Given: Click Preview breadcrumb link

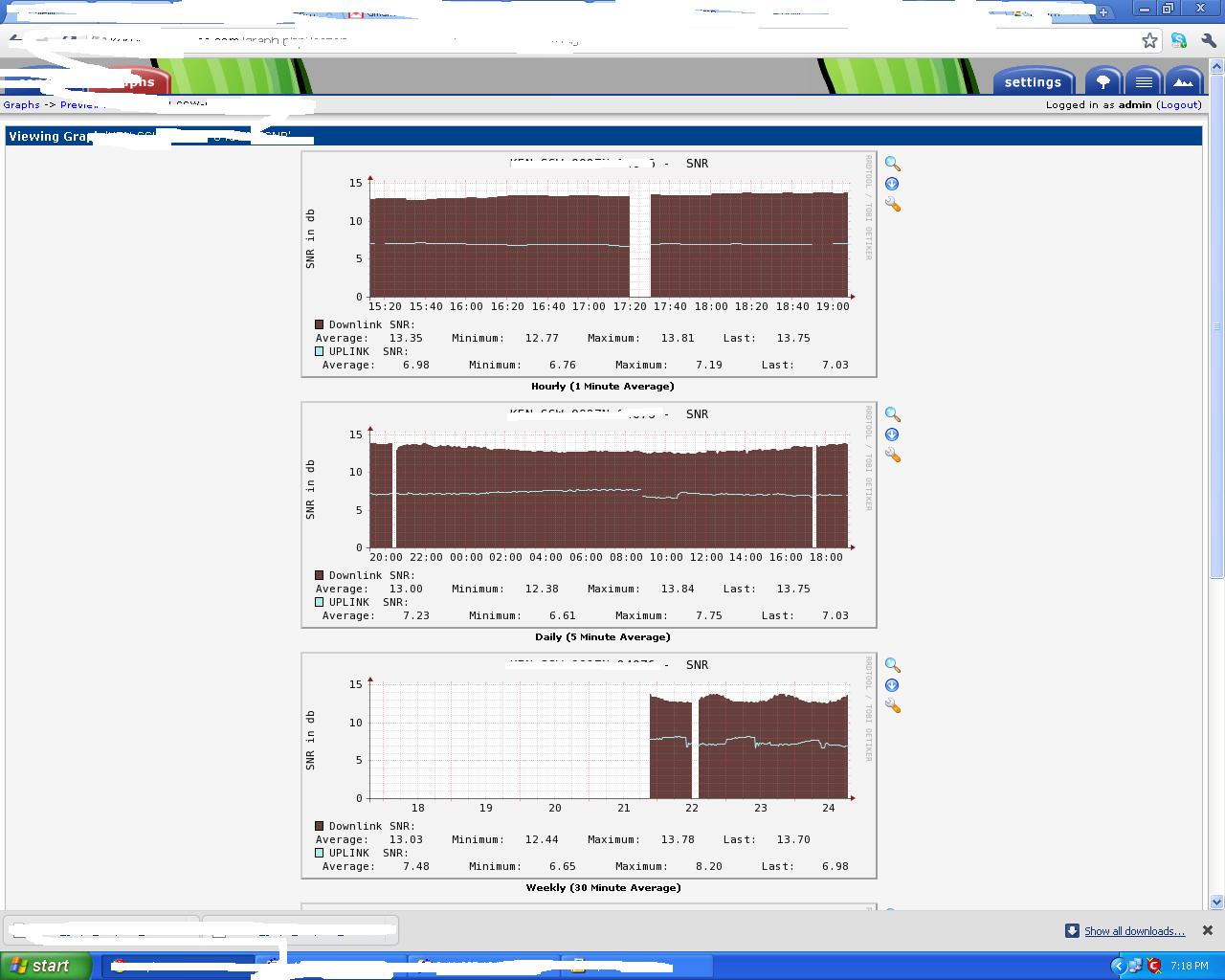Looking at the screenshot, I should (81, 104).
